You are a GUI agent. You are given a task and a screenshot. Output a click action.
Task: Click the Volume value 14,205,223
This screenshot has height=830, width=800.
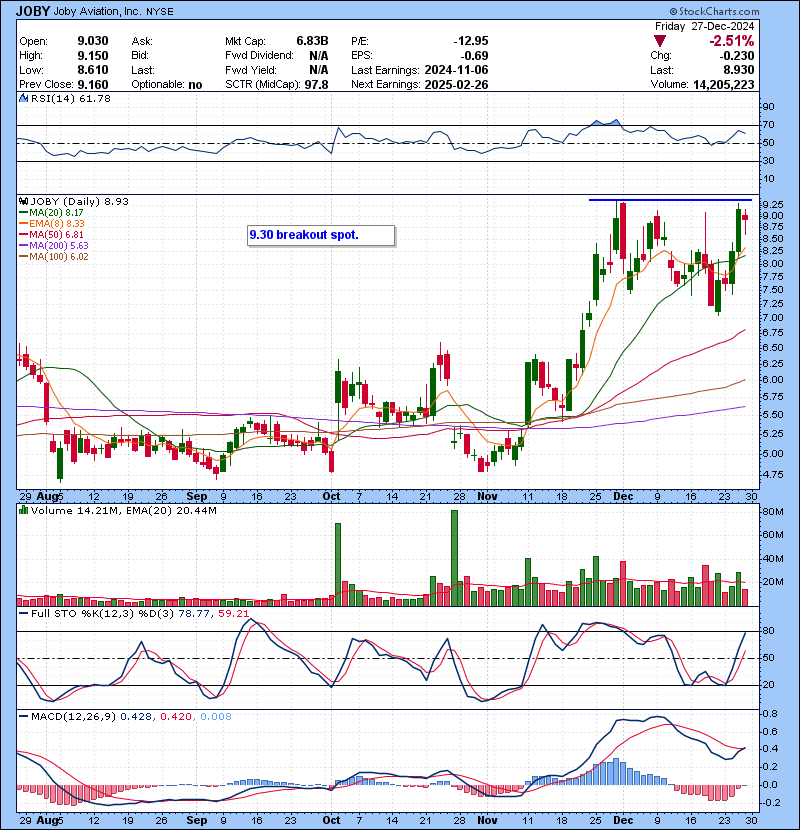[x=724, y=85]
